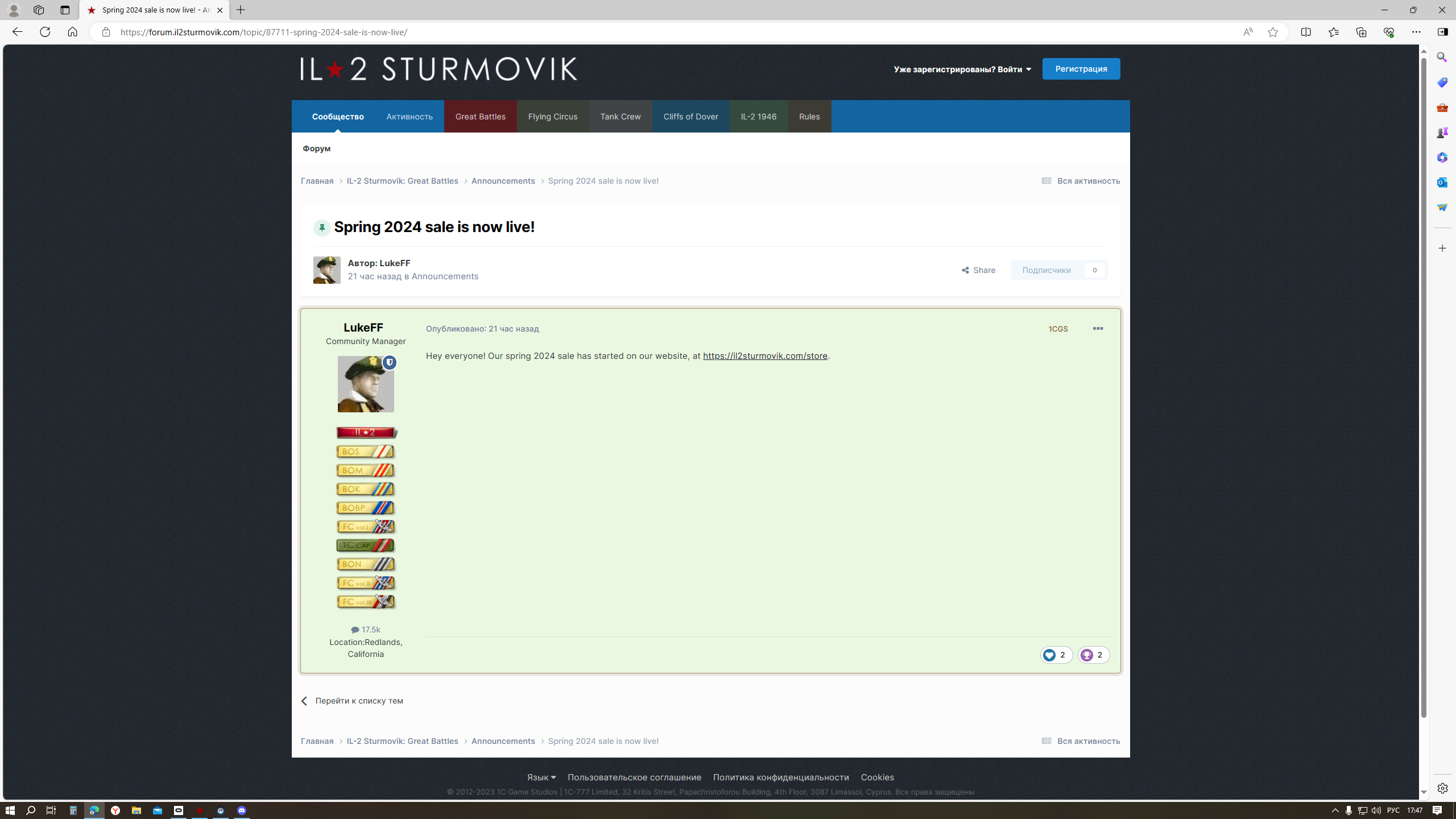This screenshot has height=819, width=1456.
Task: Click the Thanks trophy reaction icon
Action: (x=1087, y=655)
